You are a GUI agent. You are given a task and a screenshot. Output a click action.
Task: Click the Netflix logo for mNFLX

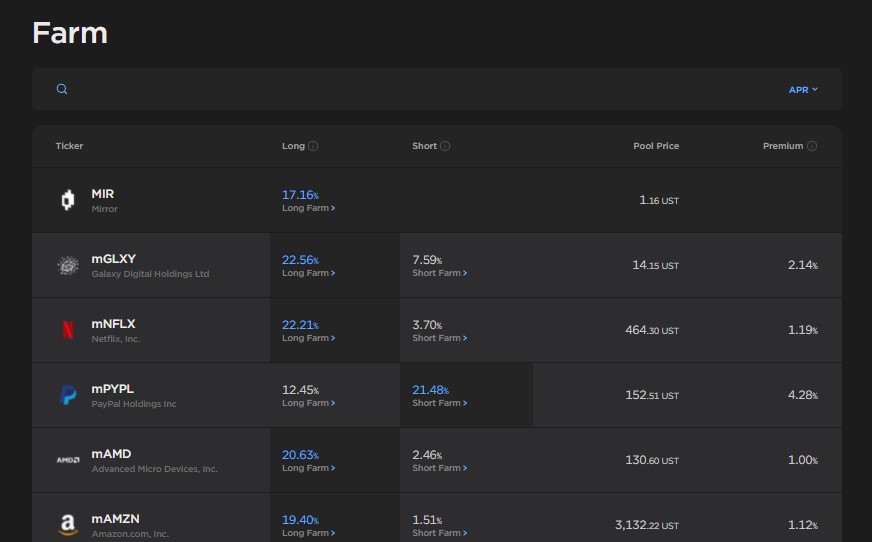coord(68,330)
